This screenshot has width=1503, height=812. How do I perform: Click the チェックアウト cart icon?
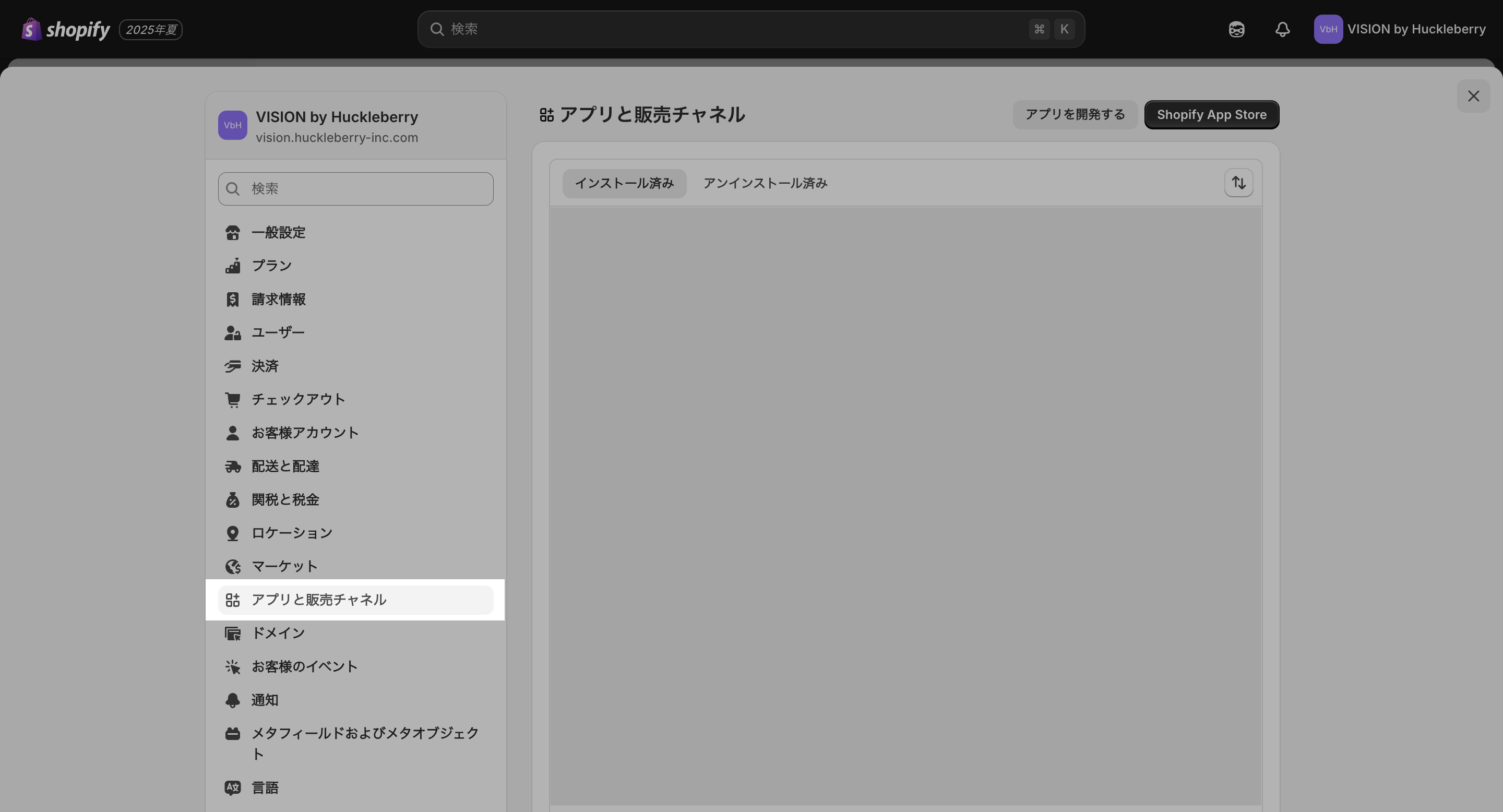(x=233, y=400)
